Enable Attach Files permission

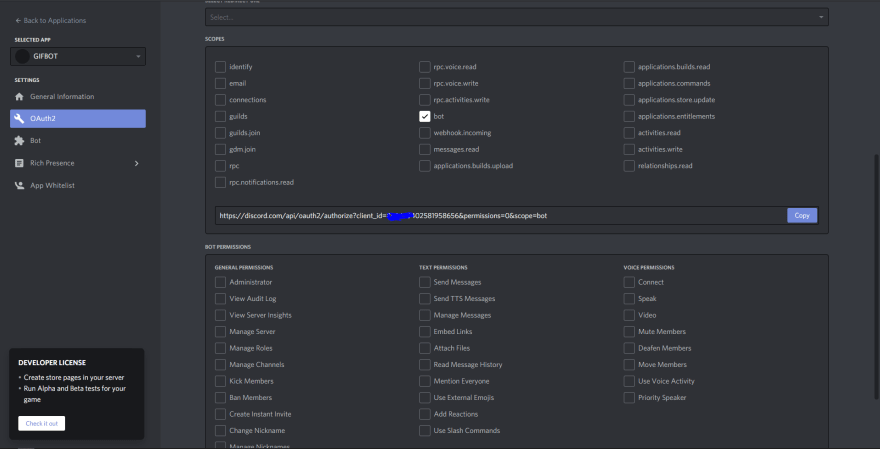(x=424, y=348)
